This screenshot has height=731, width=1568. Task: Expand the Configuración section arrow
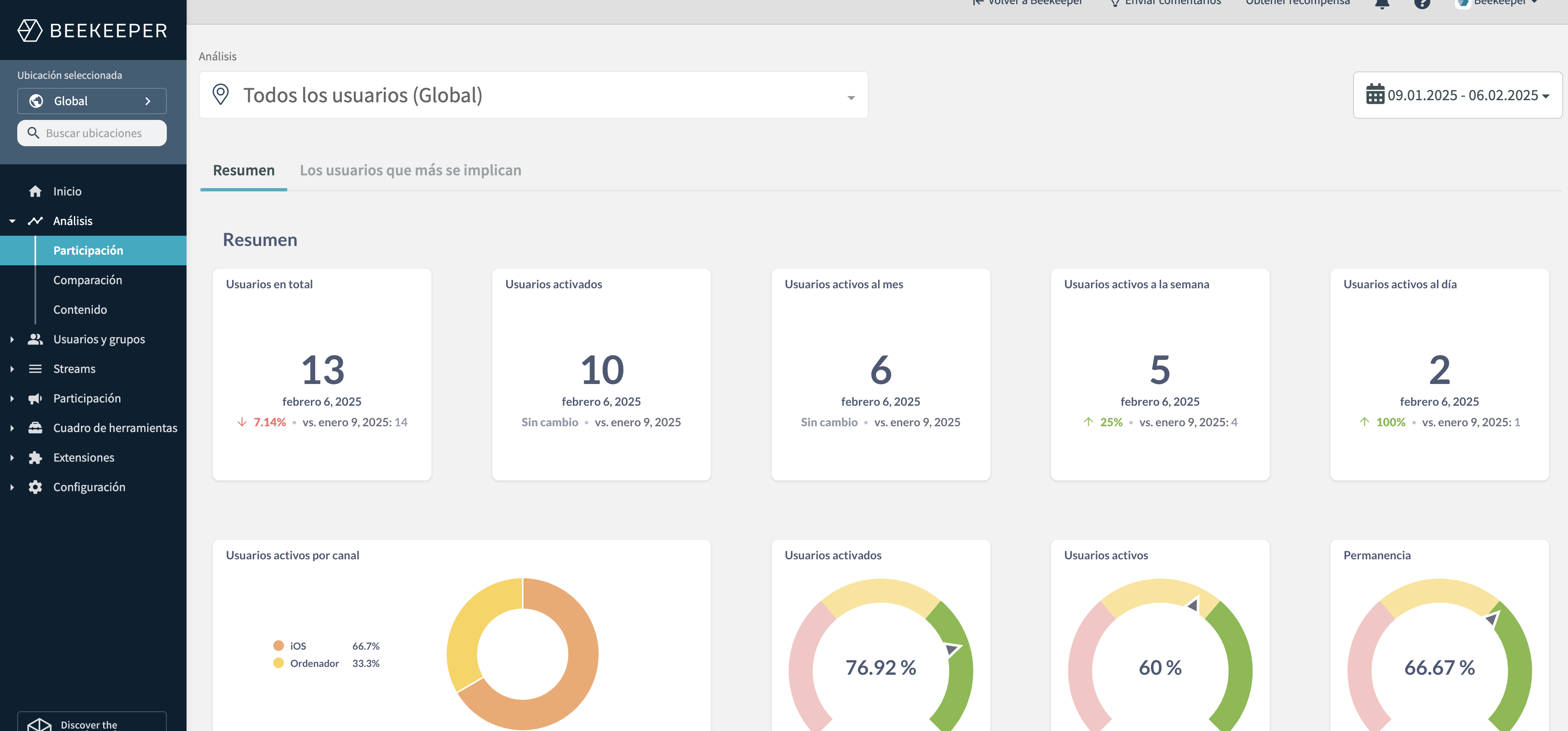pos(12,487)
